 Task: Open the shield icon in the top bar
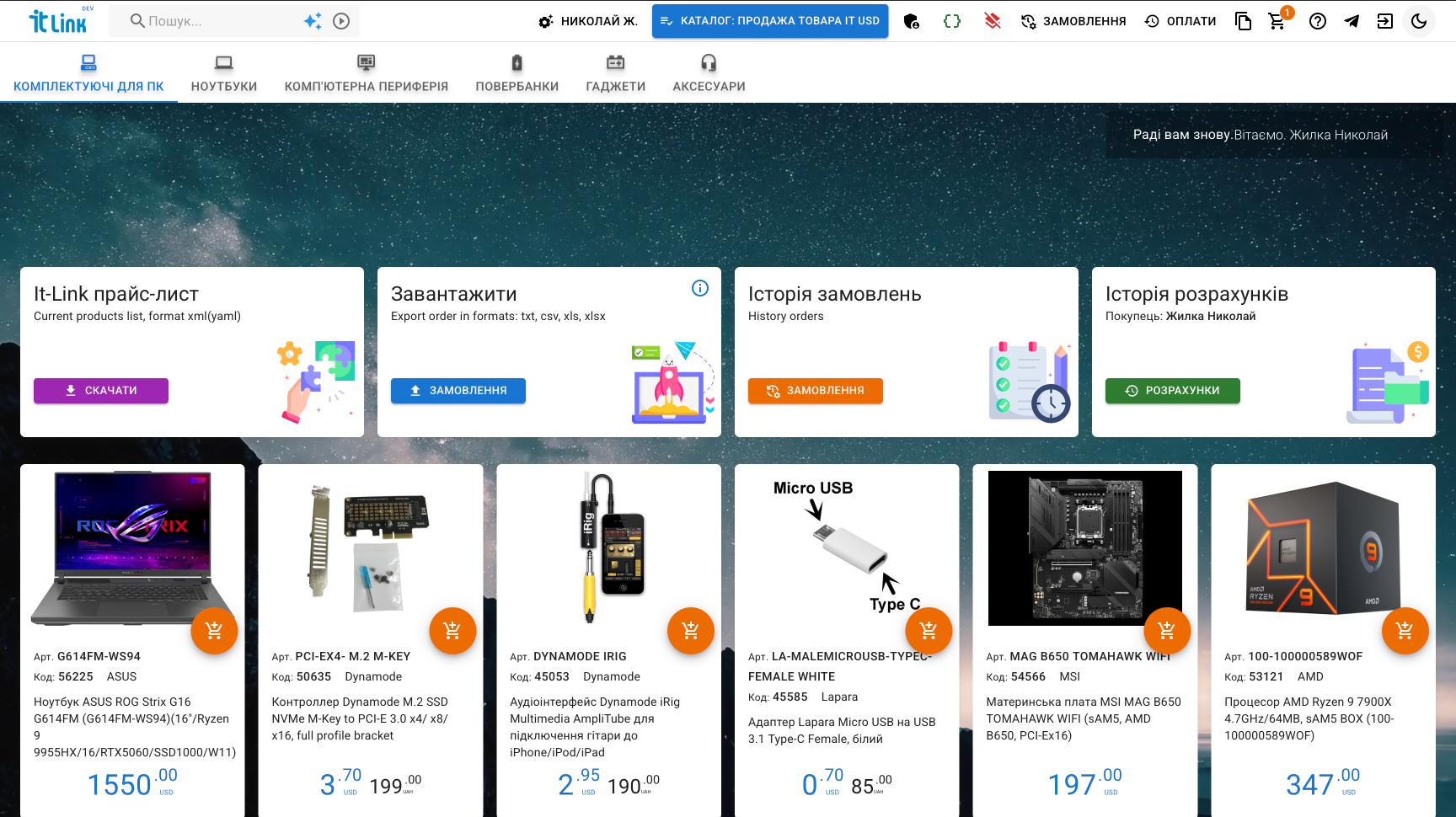click(x=912, y=21)
